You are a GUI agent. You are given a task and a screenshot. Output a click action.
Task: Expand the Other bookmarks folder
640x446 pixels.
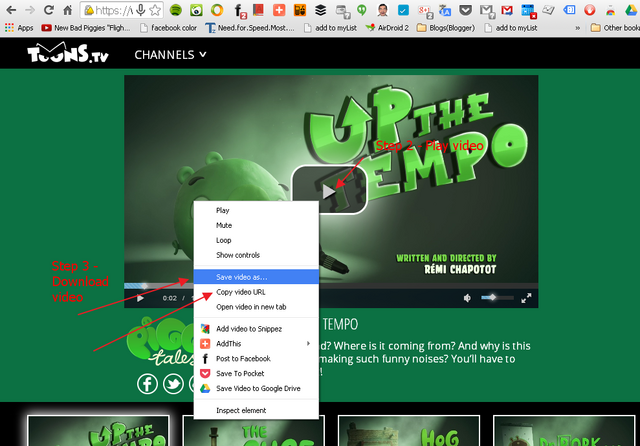615,28
